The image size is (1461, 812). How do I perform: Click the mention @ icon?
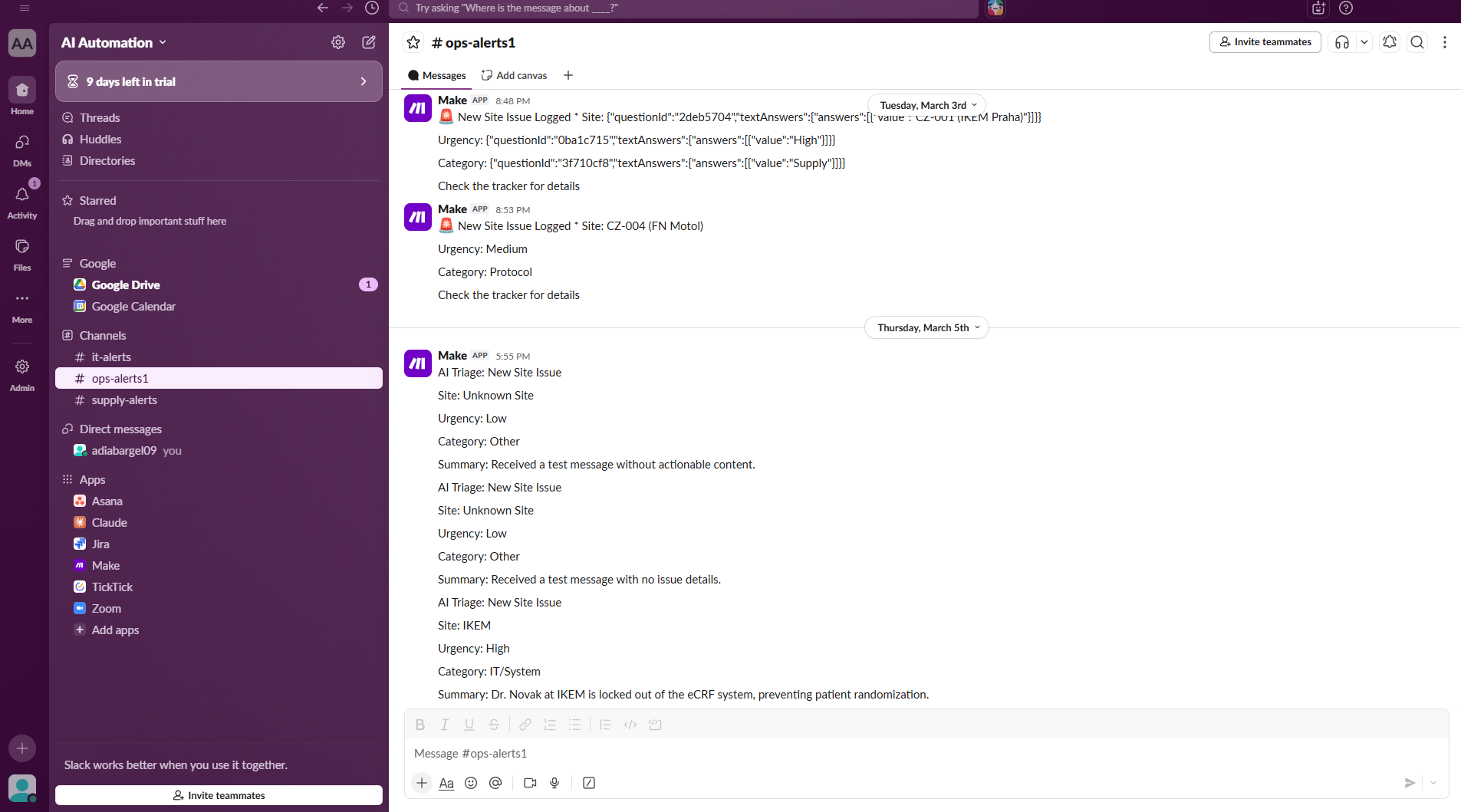coord(495,783)
